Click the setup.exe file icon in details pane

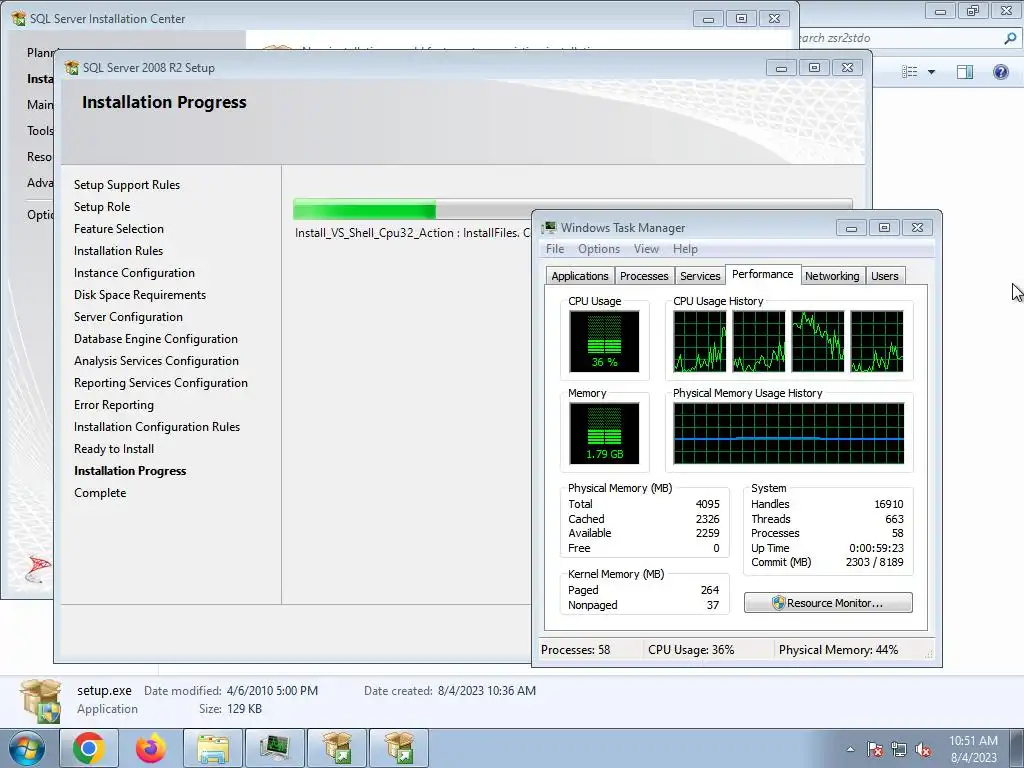(40, 701)
